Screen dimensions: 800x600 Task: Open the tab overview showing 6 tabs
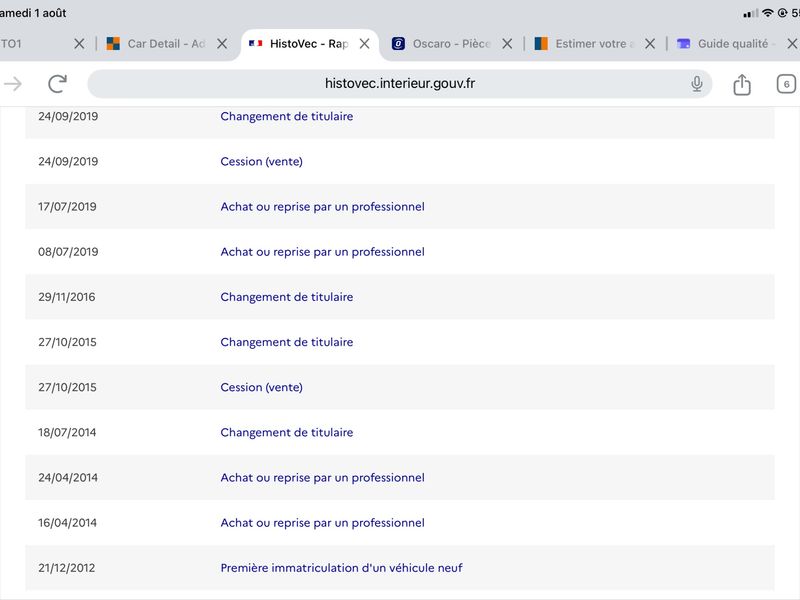tap(786, 84)
